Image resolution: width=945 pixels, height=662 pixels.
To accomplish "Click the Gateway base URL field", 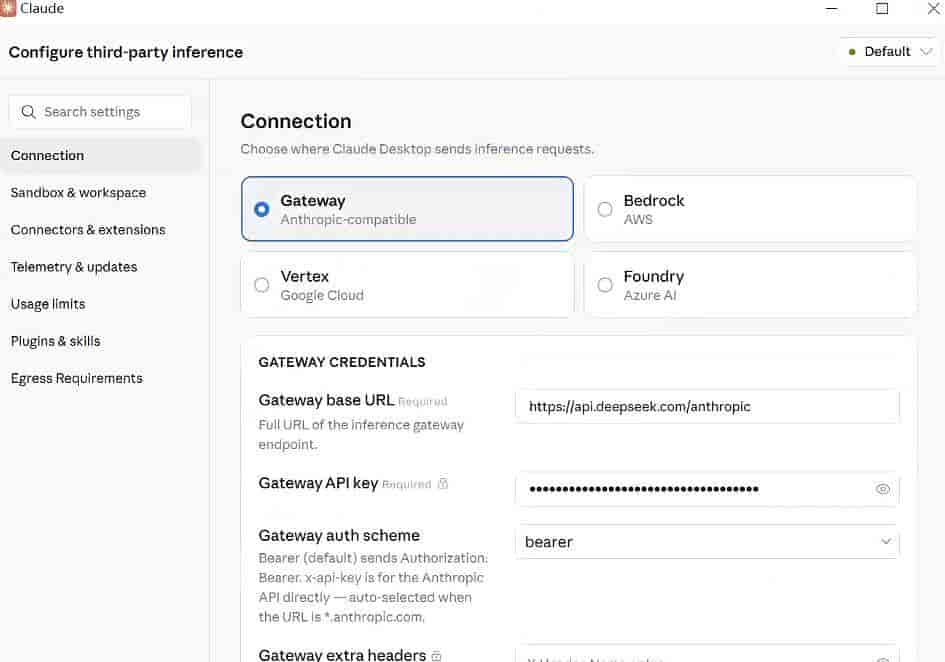I will point(707,406).
